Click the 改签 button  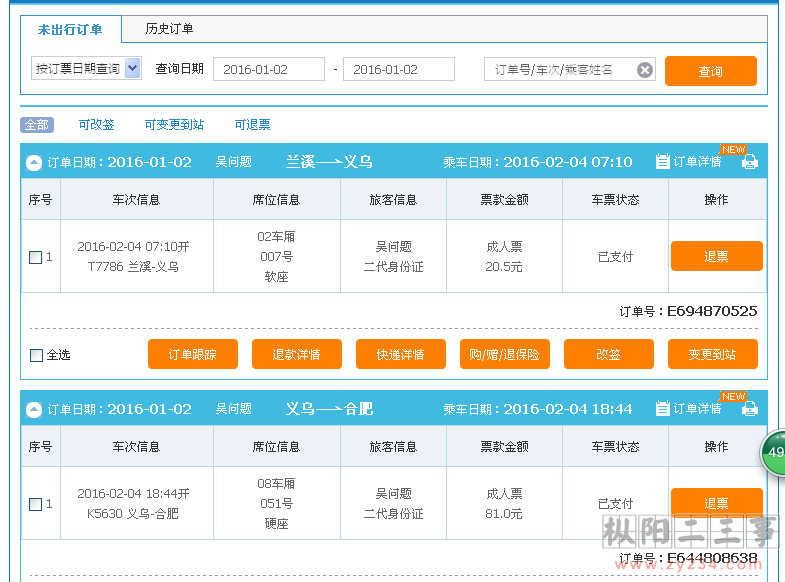tap(609, 354)
